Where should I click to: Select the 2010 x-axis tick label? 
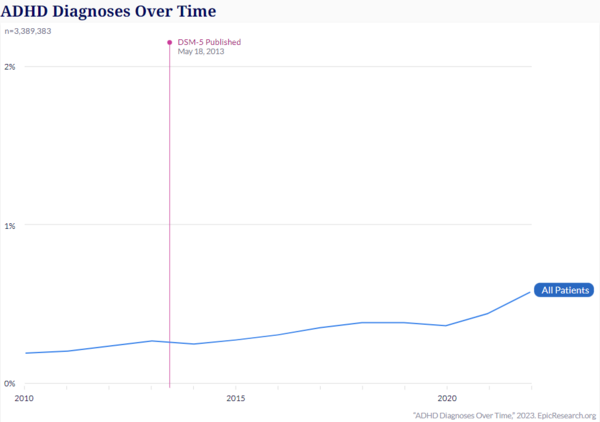pos(24,398)
